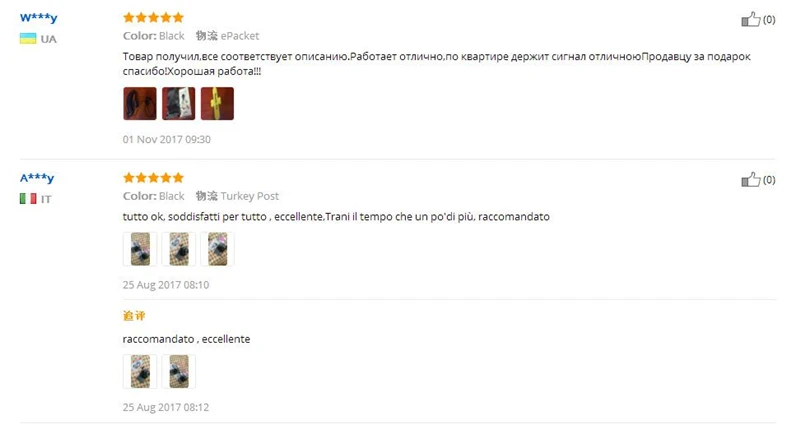This screenshot has height=424, width=800.
Task: Click the ePacket shipping label
Action: click(x=240, y=36)
